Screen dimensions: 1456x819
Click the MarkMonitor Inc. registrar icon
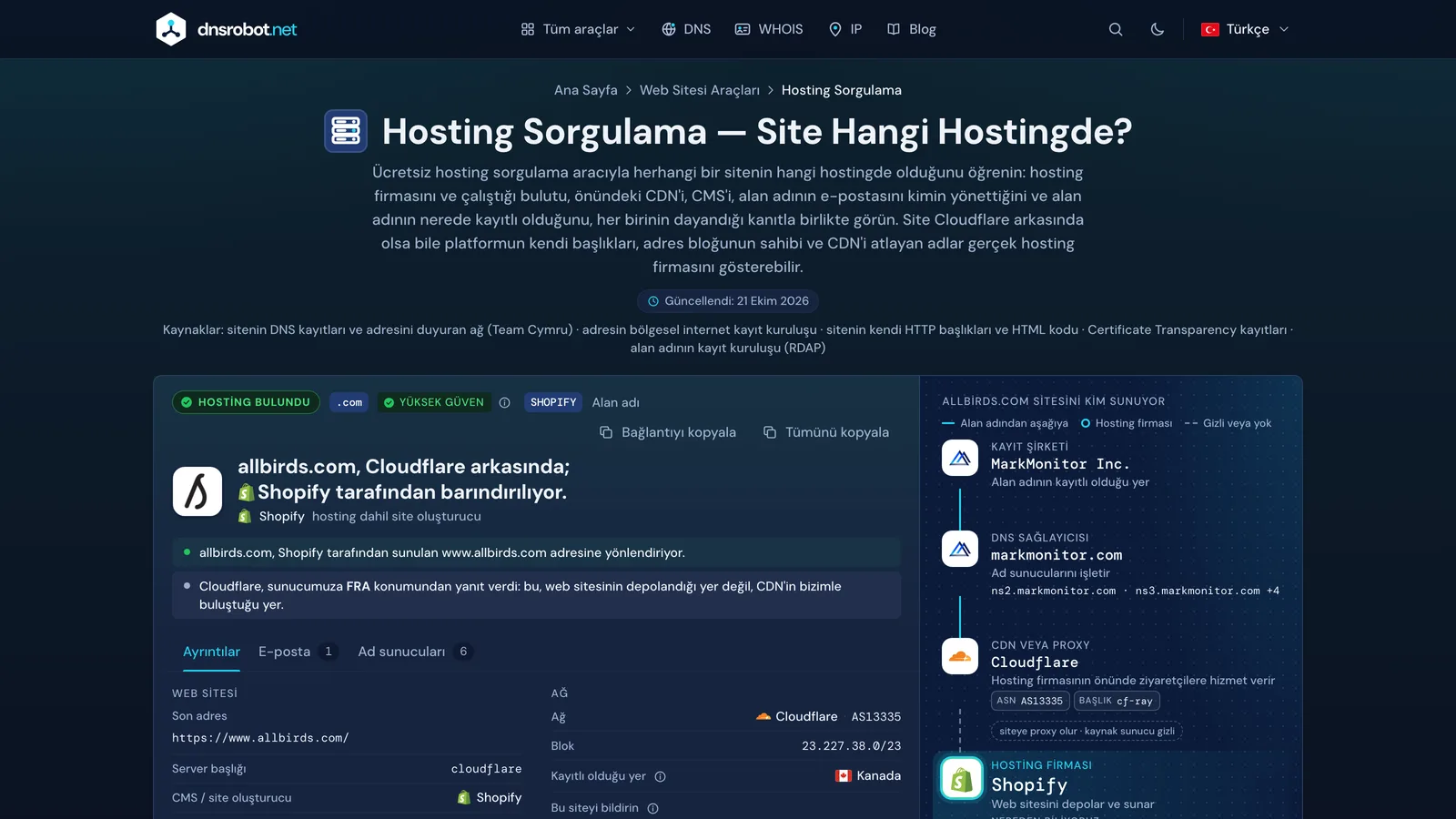point(960,458)
